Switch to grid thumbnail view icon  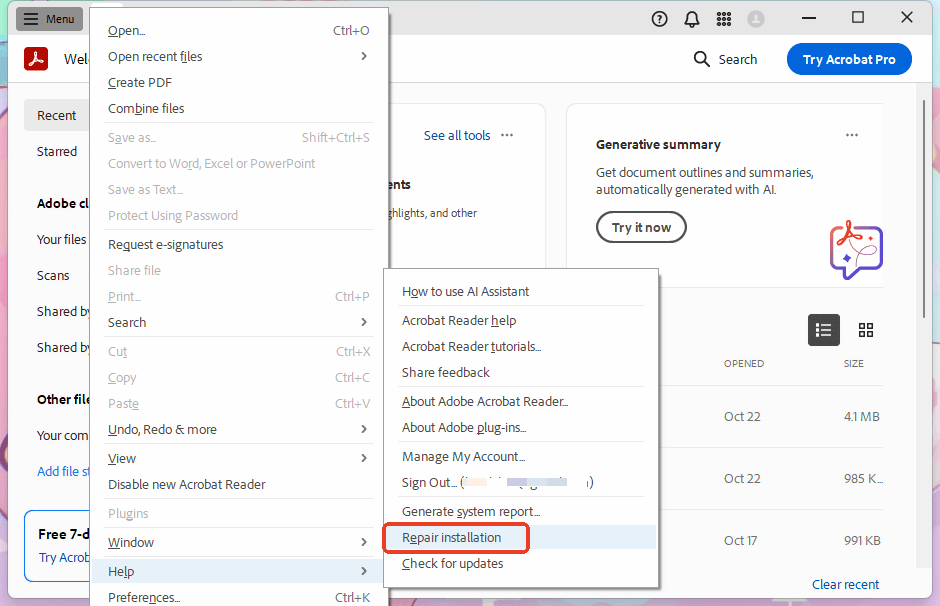click(x=866, y=330)
